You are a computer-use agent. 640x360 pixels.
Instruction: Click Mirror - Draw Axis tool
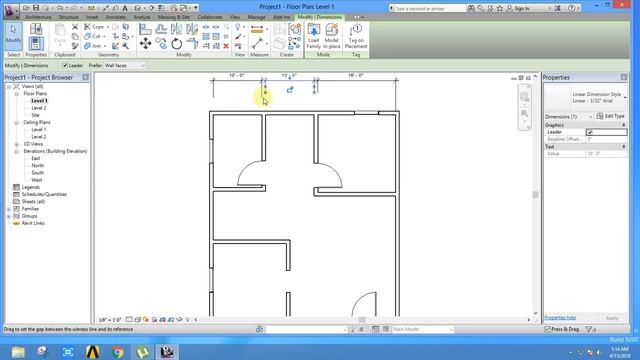191,29
